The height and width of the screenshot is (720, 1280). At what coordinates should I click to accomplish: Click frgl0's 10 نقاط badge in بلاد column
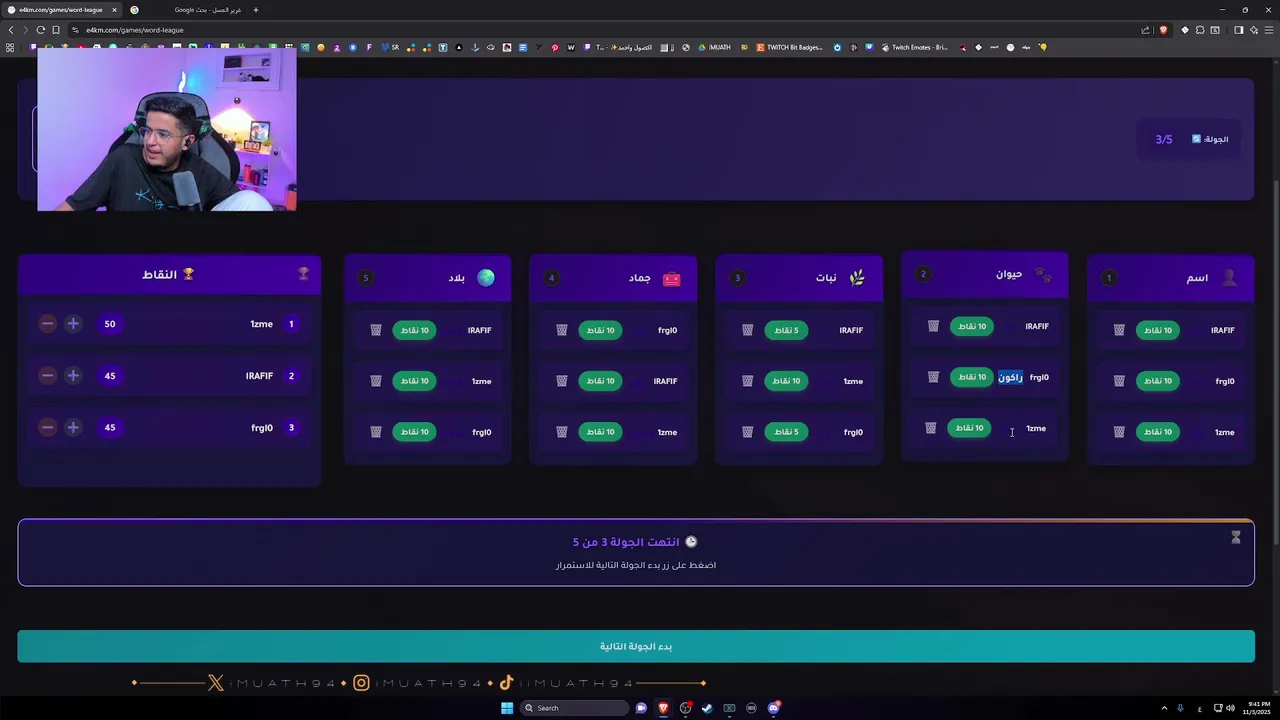(x=414, y=432)
